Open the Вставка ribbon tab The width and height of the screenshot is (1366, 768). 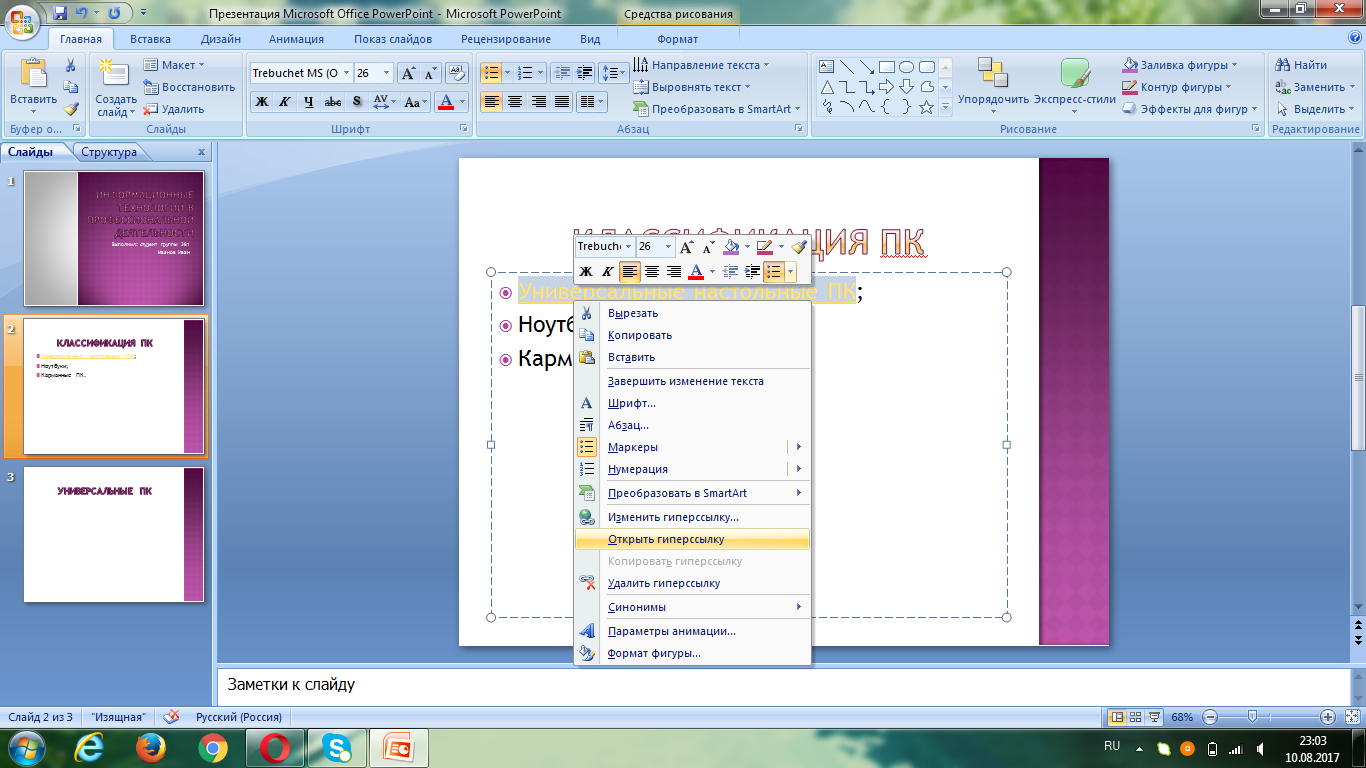coord(150,39)
